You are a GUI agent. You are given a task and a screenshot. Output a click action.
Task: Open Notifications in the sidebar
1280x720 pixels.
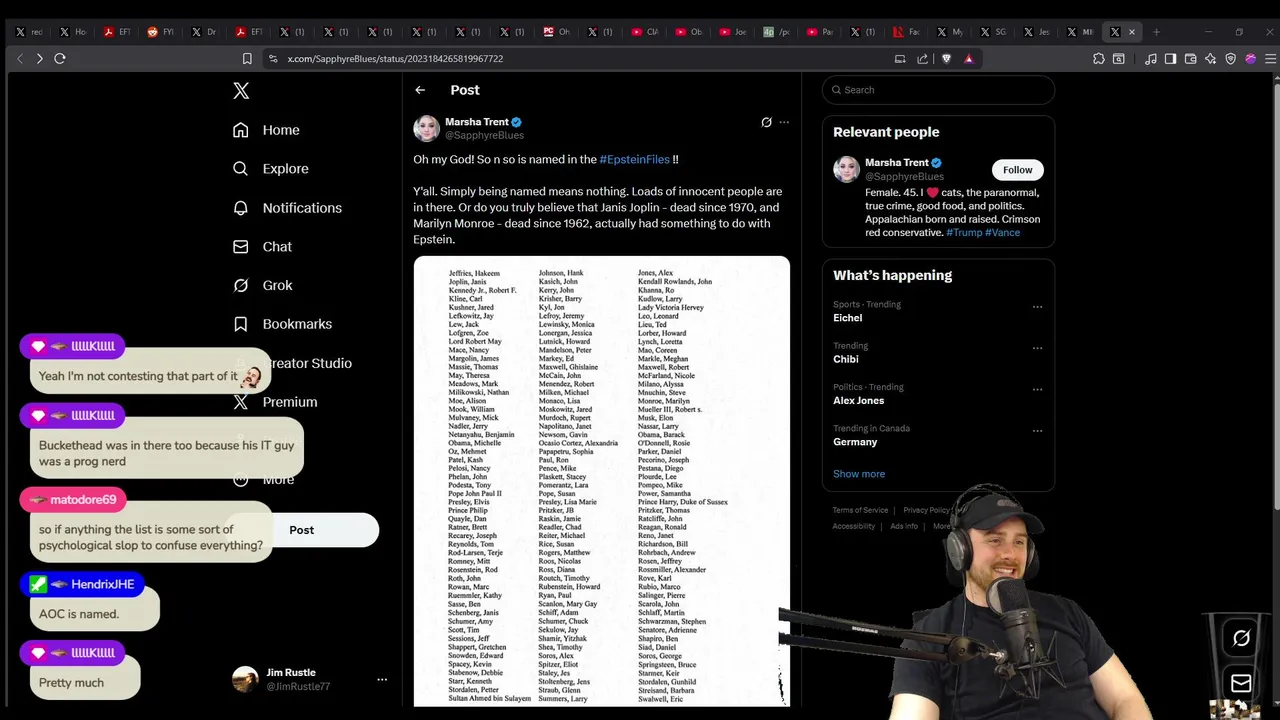tap(287, 208)
